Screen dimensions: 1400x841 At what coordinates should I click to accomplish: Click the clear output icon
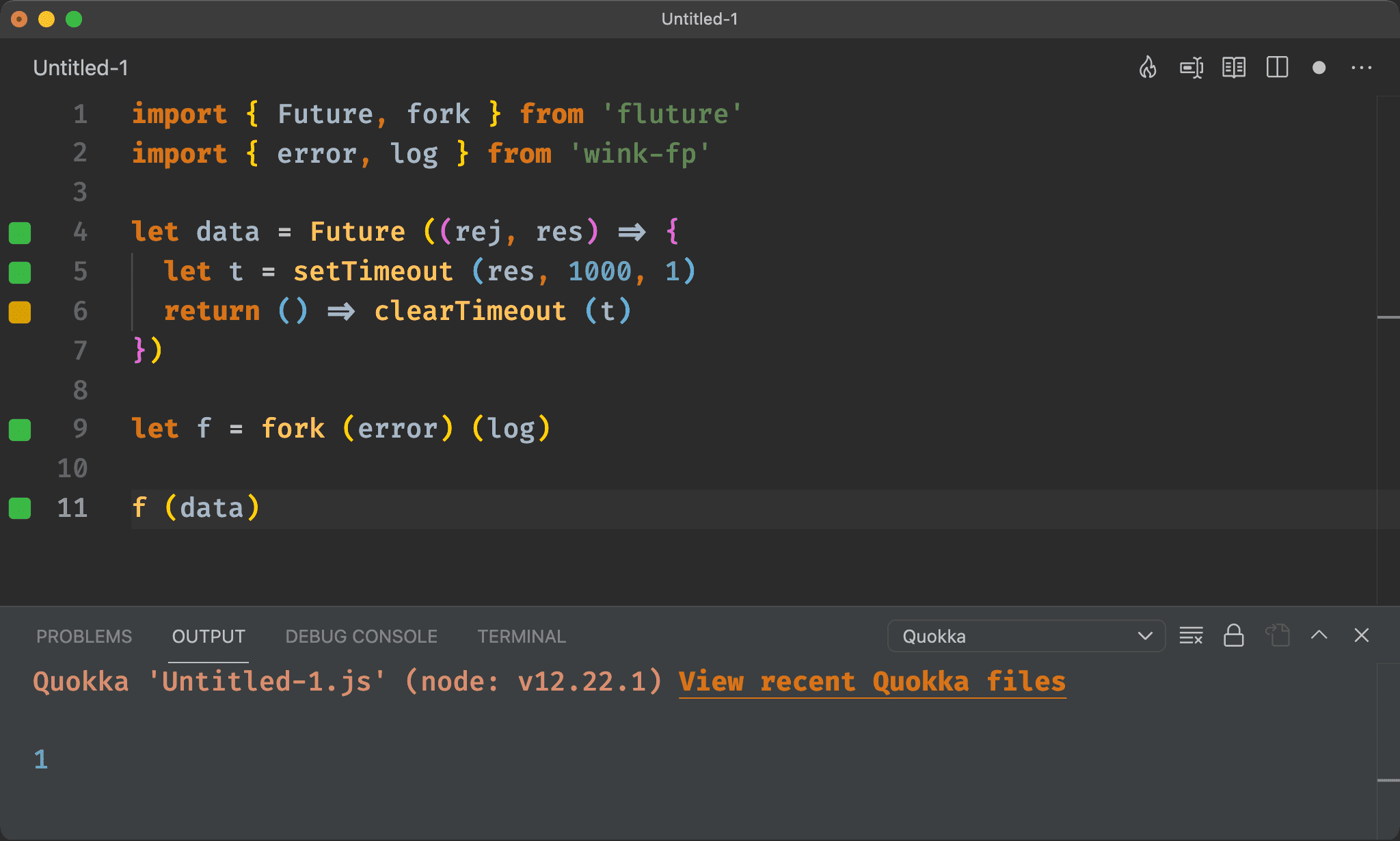tap(1192, 636)
